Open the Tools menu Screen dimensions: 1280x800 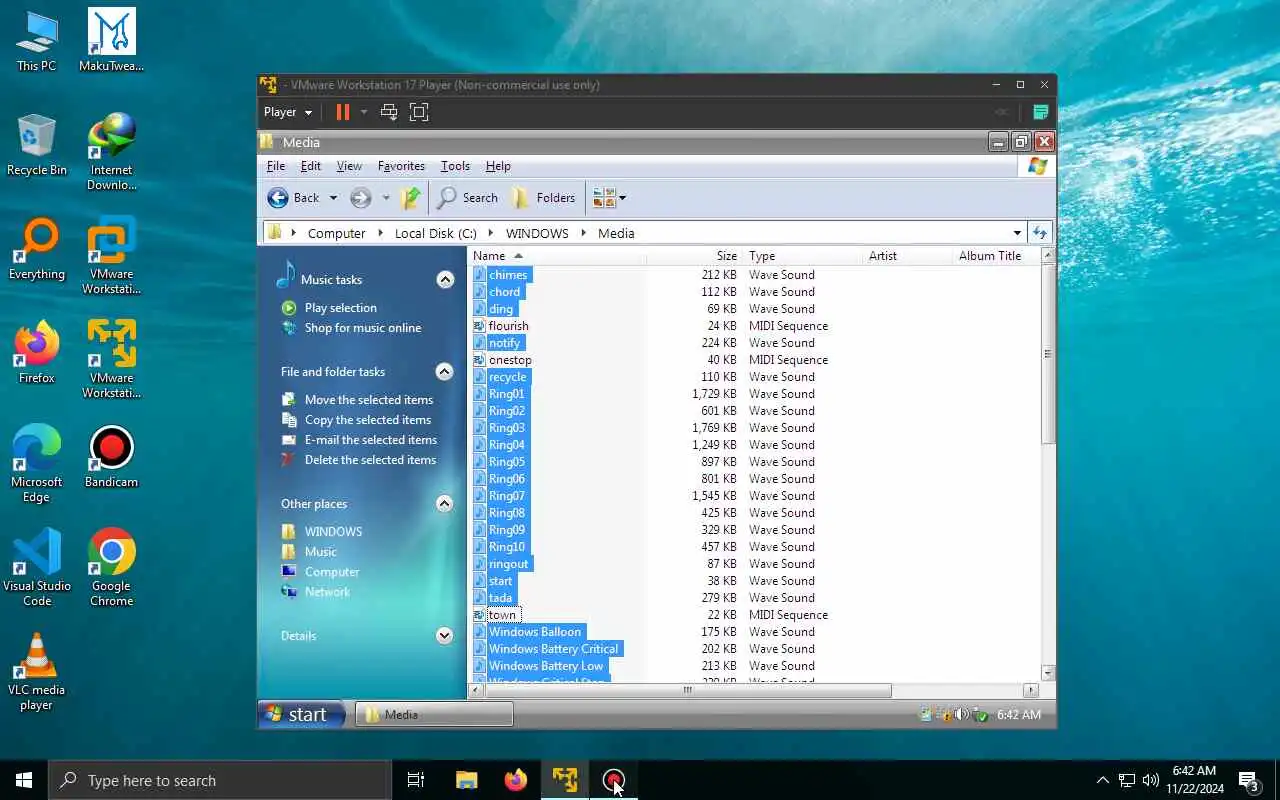coord(455,166)
